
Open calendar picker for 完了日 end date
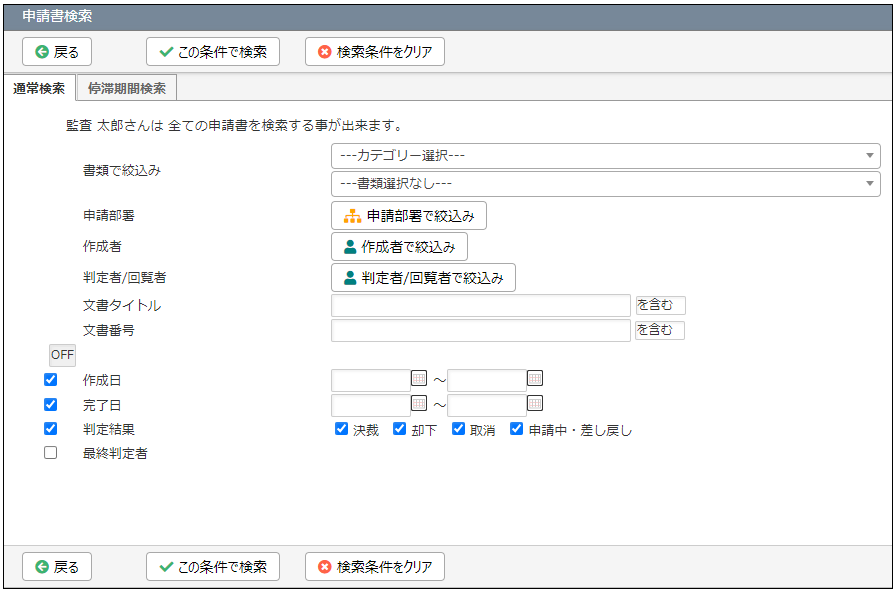click(535, 403)
